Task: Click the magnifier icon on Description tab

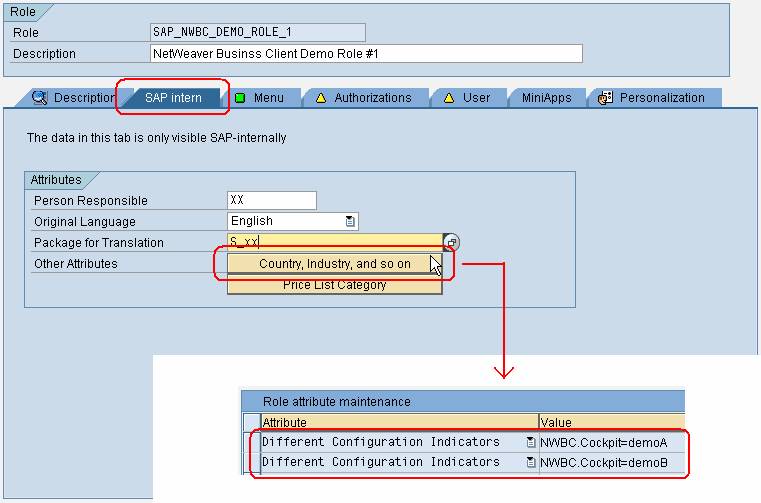Action: click(x=39, y=98)
